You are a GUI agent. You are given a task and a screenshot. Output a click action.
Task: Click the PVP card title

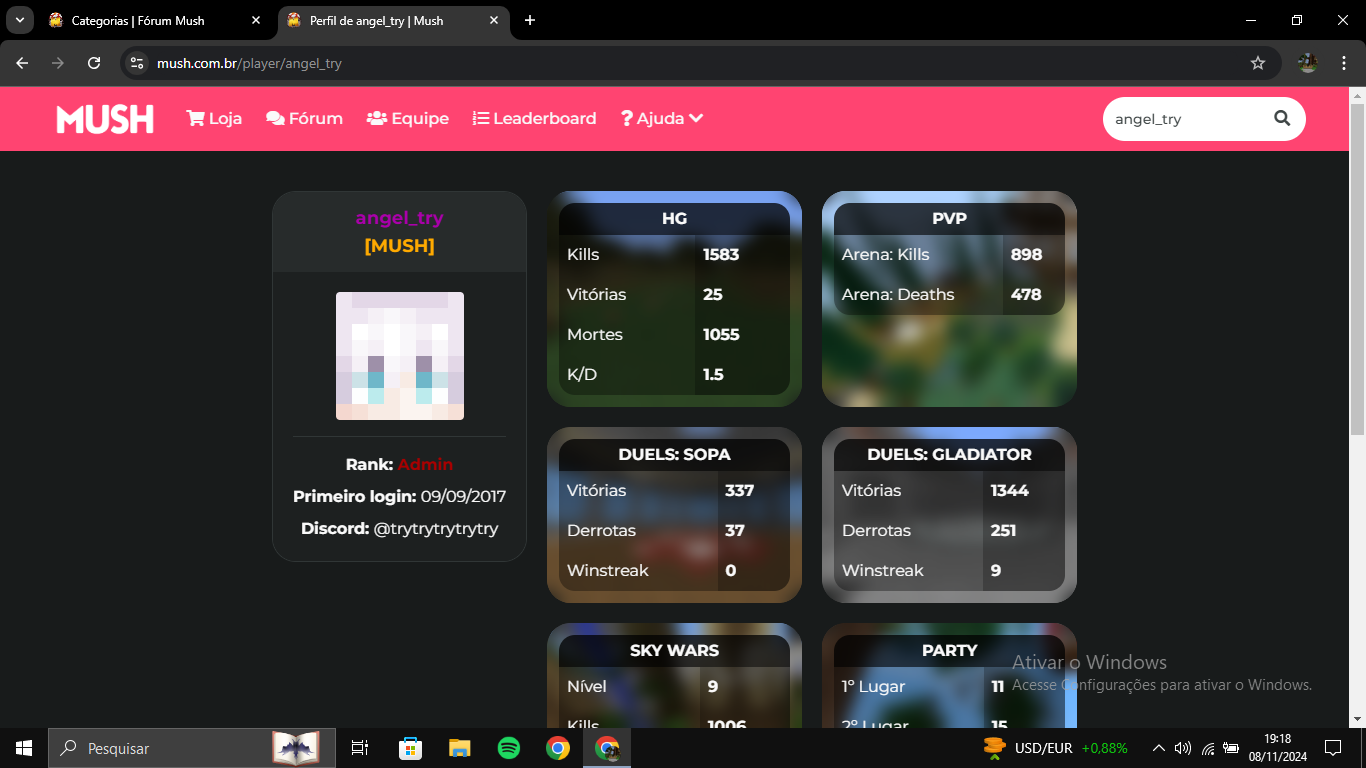point(949,218)
